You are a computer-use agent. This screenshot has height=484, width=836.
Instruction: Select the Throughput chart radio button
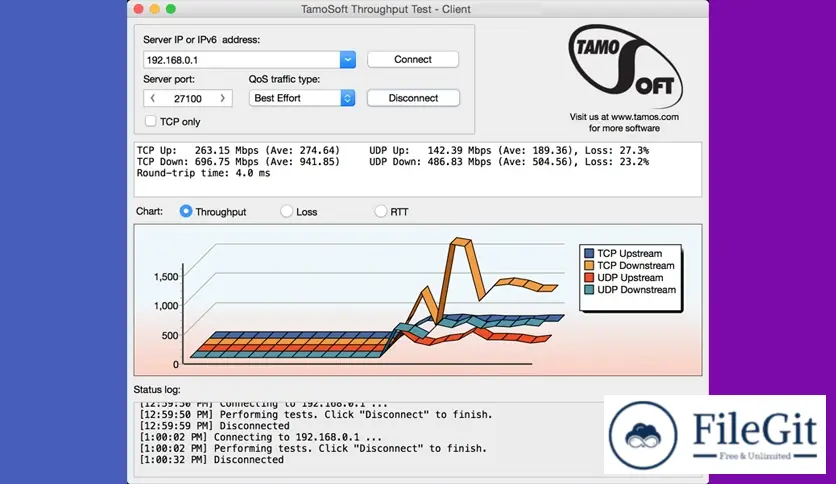pos(186,211)
